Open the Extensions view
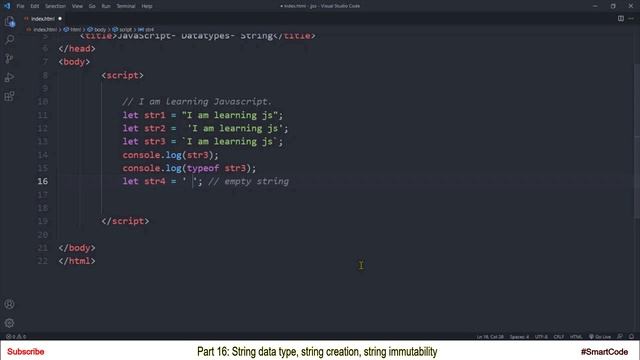Screen dimensions: 640x360 (x=9, y=96)
